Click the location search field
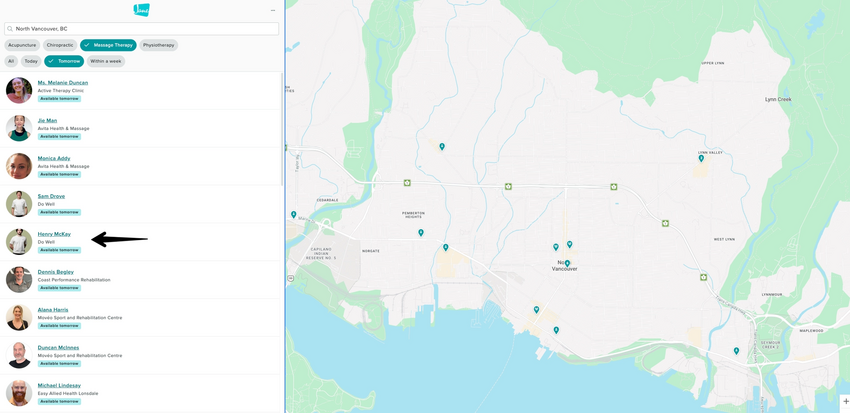The height and width of the screenshot is (413, 850). (141, 29)
